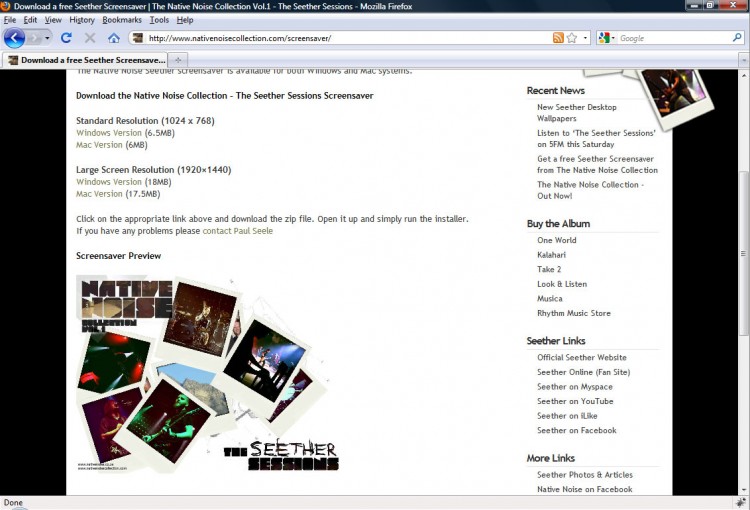The image size is (750, 510).
Task: Open Seether Online (Fan Site) link
Action: click(584, 372)
